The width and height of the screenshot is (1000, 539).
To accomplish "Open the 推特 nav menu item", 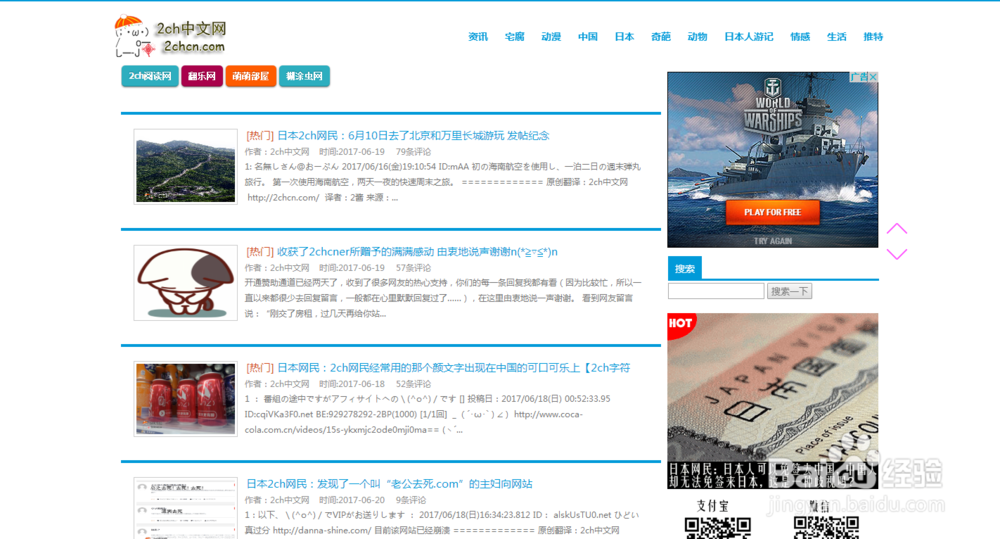I will (x=873, y=36).
